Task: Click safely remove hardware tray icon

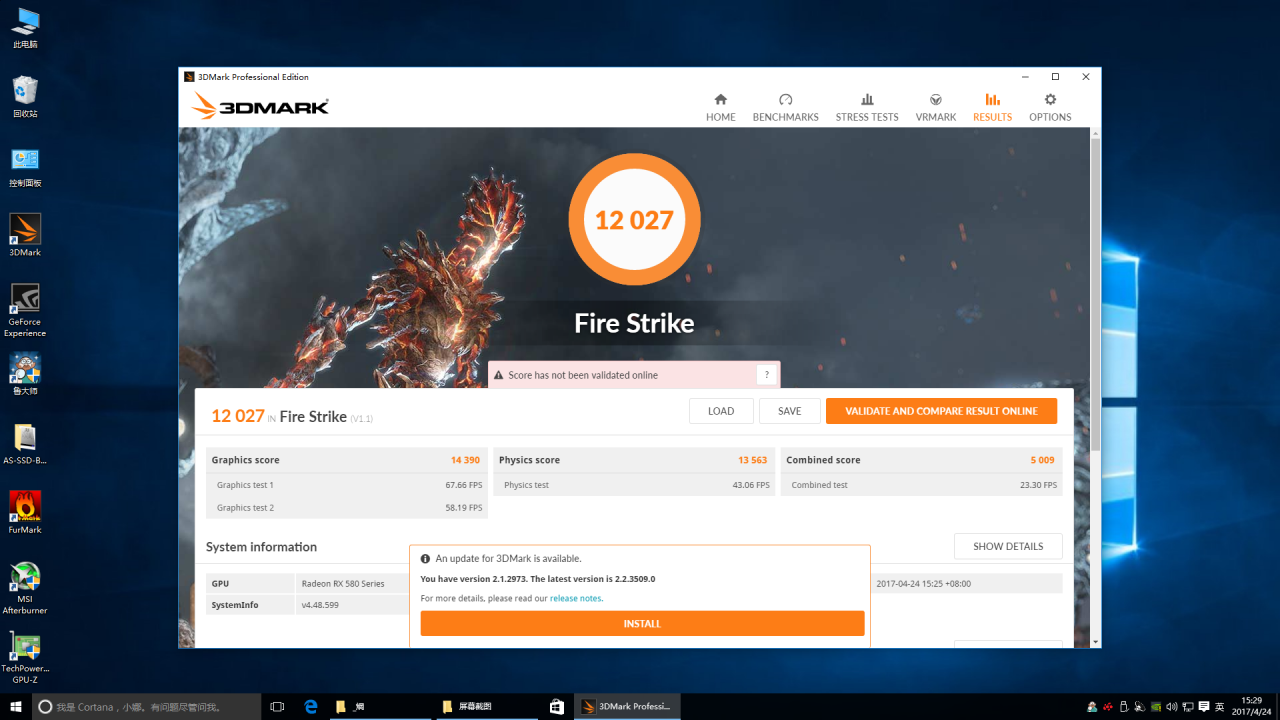Action: pos(1124,707)
